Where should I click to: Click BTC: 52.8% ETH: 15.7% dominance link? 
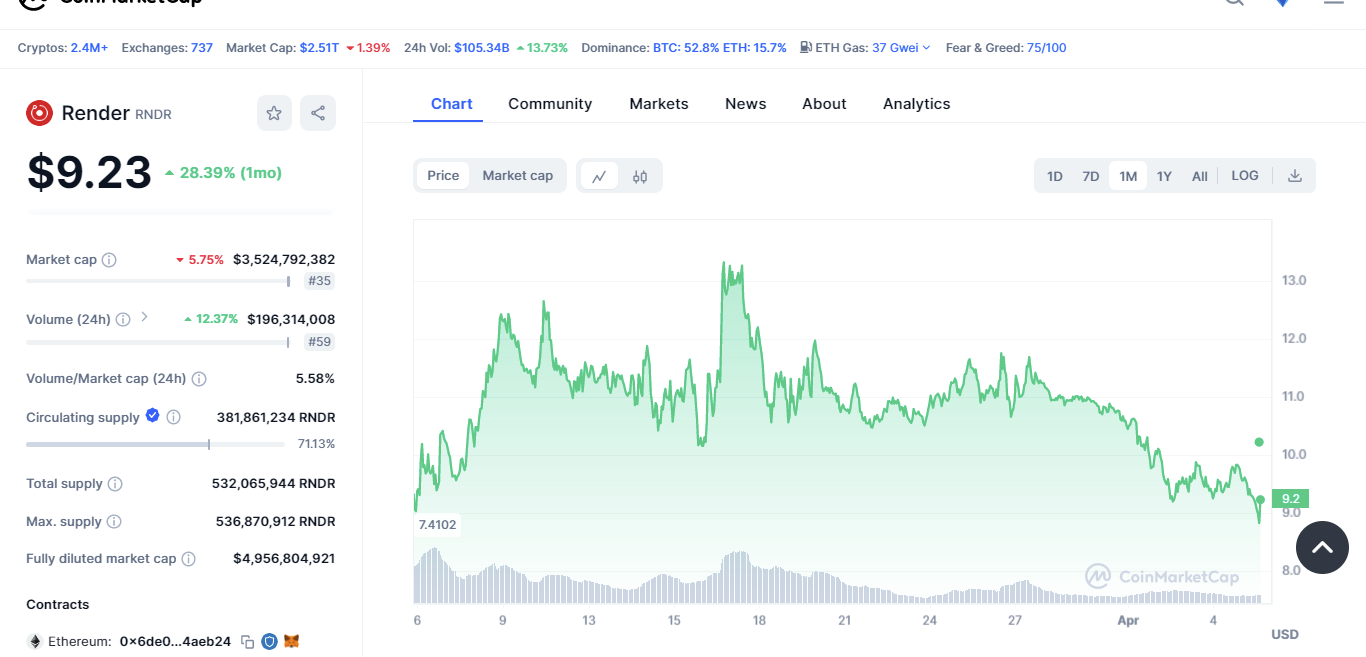pyautogui.click(x=720, y=47)
